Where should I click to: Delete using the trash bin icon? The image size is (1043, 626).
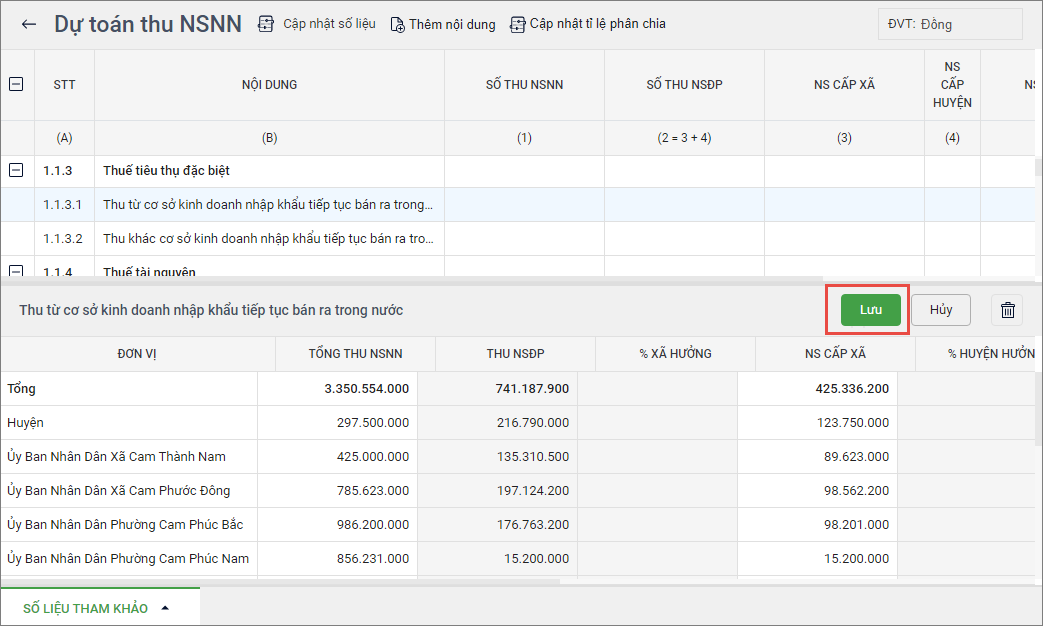click(x=1007, y=310)
